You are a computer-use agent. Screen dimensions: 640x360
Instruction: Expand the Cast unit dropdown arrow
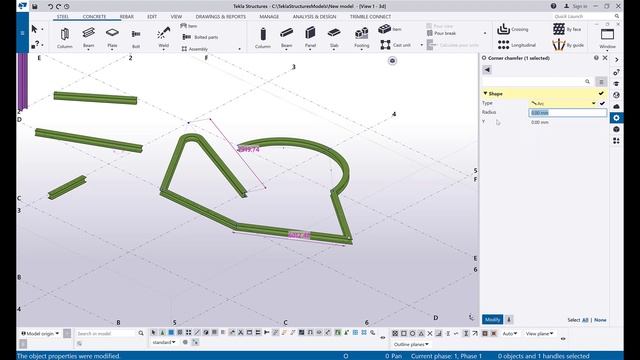tap(422, 45)
